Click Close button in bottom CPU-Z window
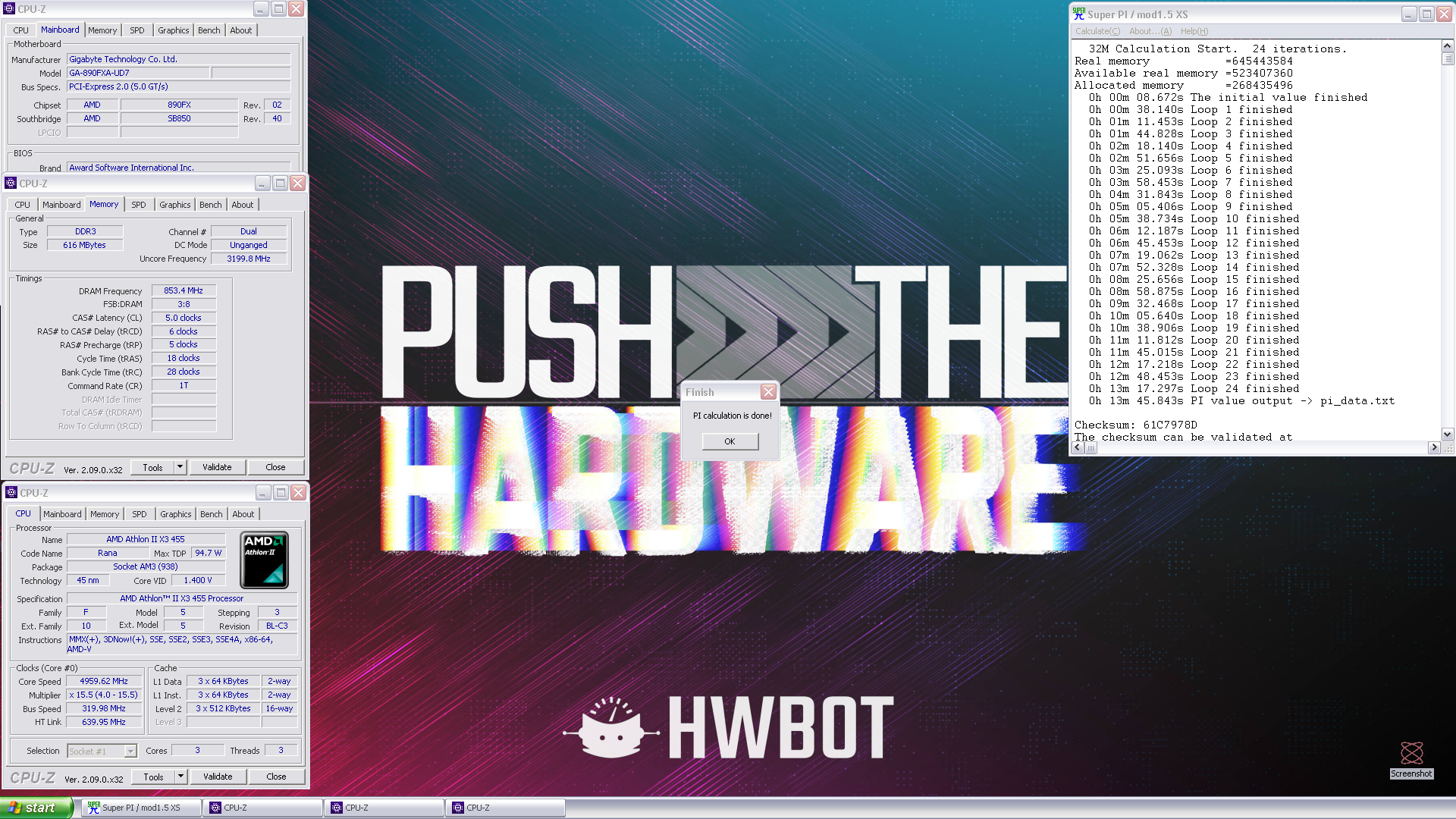Image resolution: width=1456 pixels, height=819 pixels. [x=276, y=777]
